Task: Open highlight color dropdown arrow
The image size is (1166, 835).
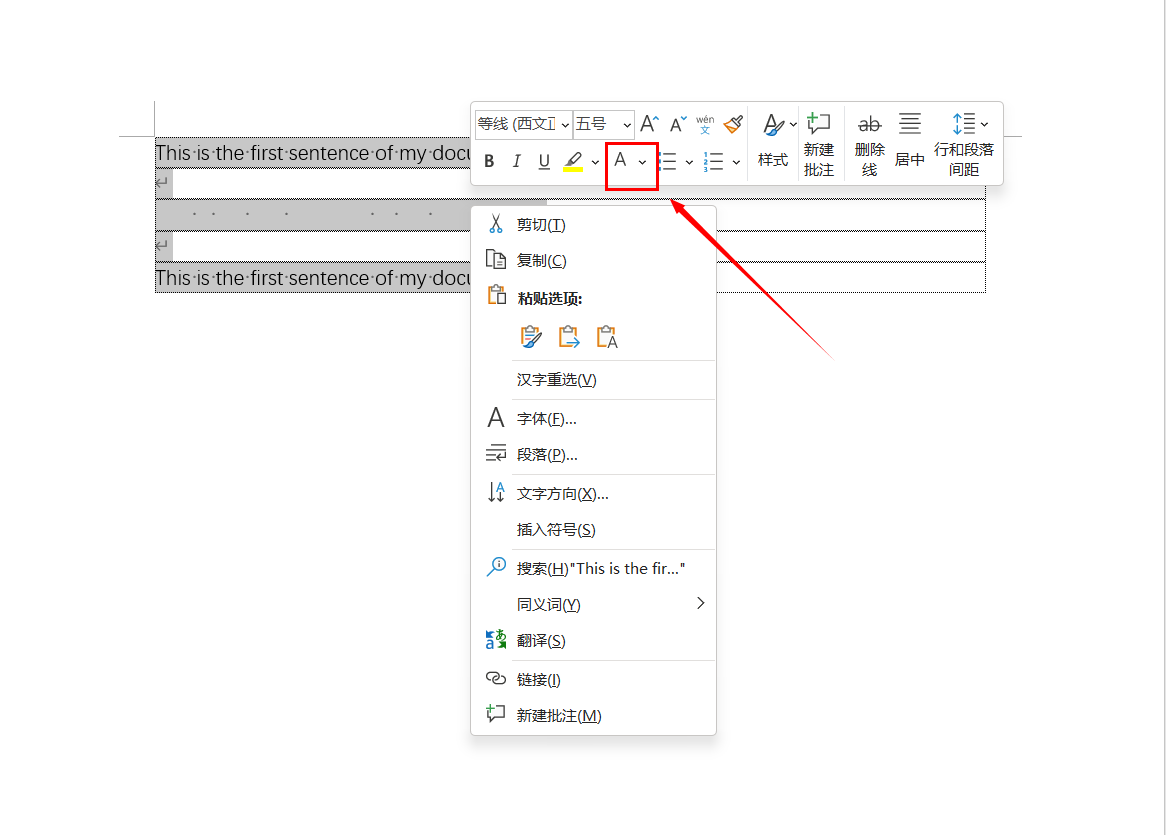Action: [x=596, y=161]
